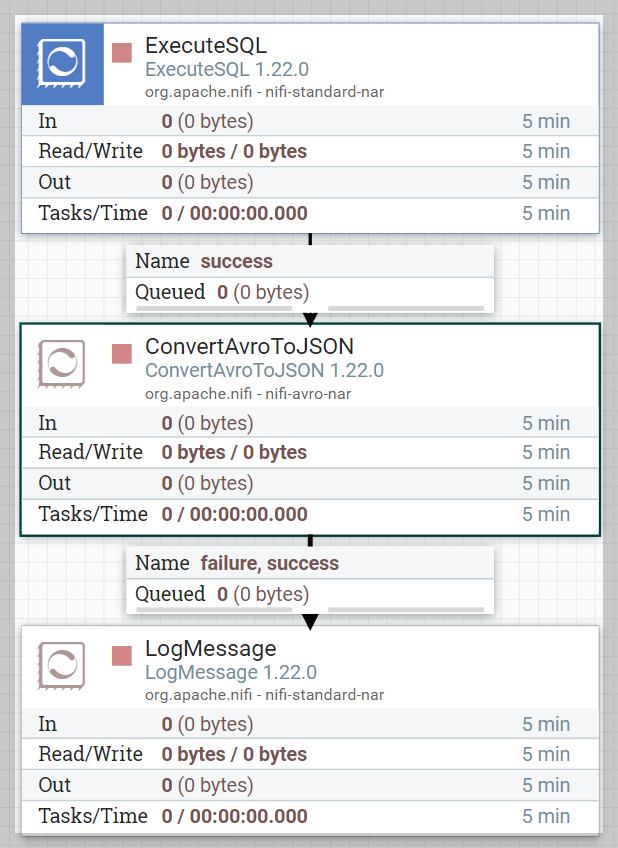Click the LogMessage processor icon
The width and height of the screenshot is (618, 848).
(61, 666)
